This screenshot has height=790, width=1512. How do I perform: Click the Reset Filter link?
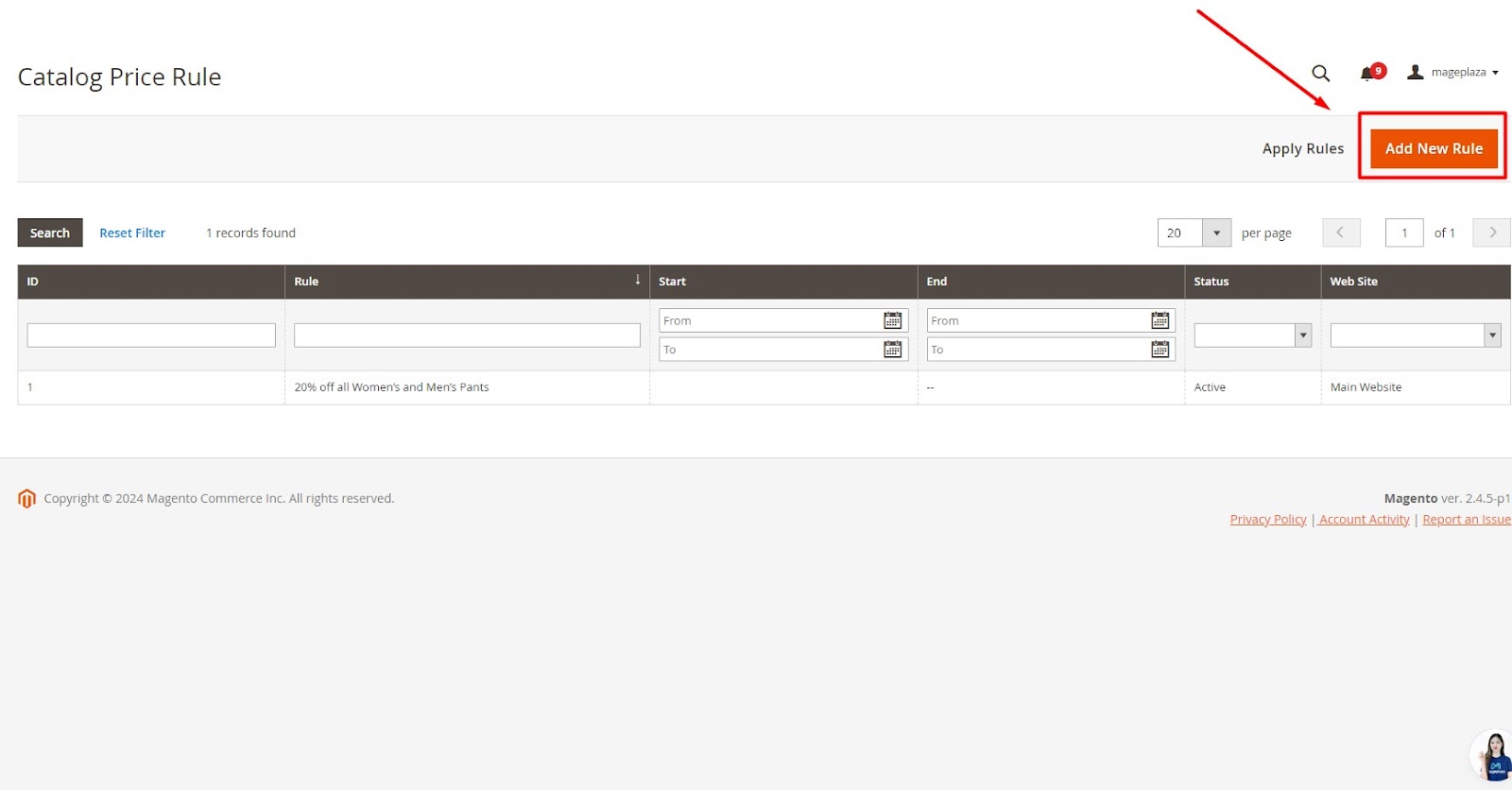tap(132, 232)
